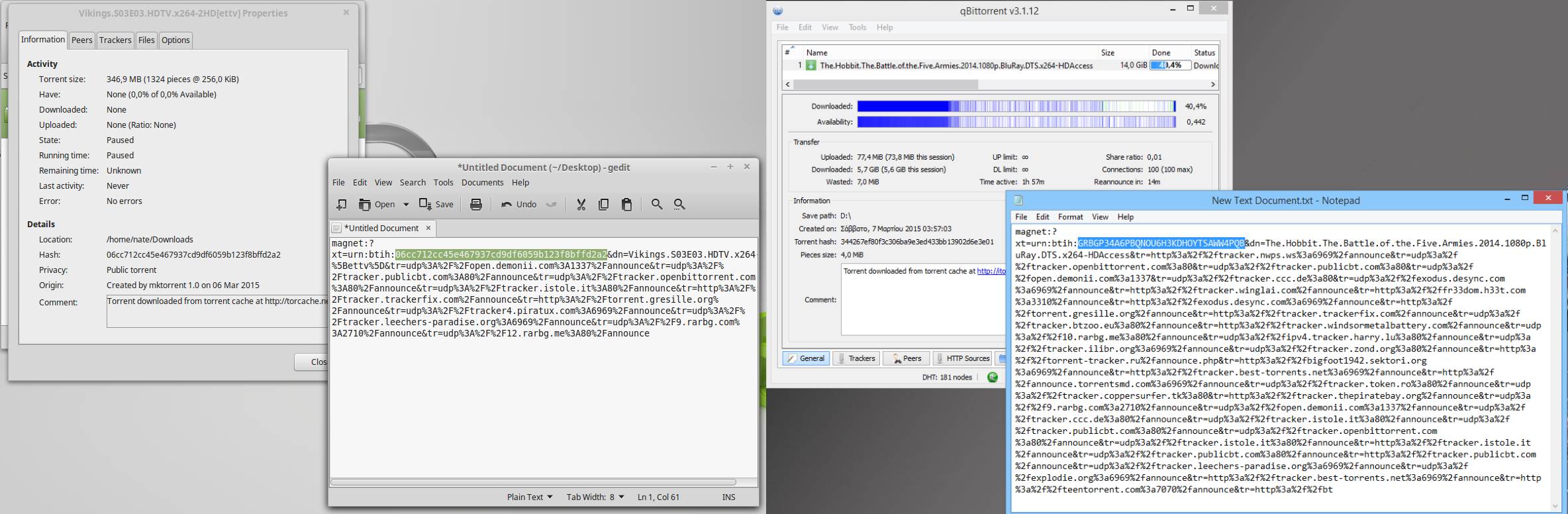Click the Comment text box in Properties

click(217, 311)
